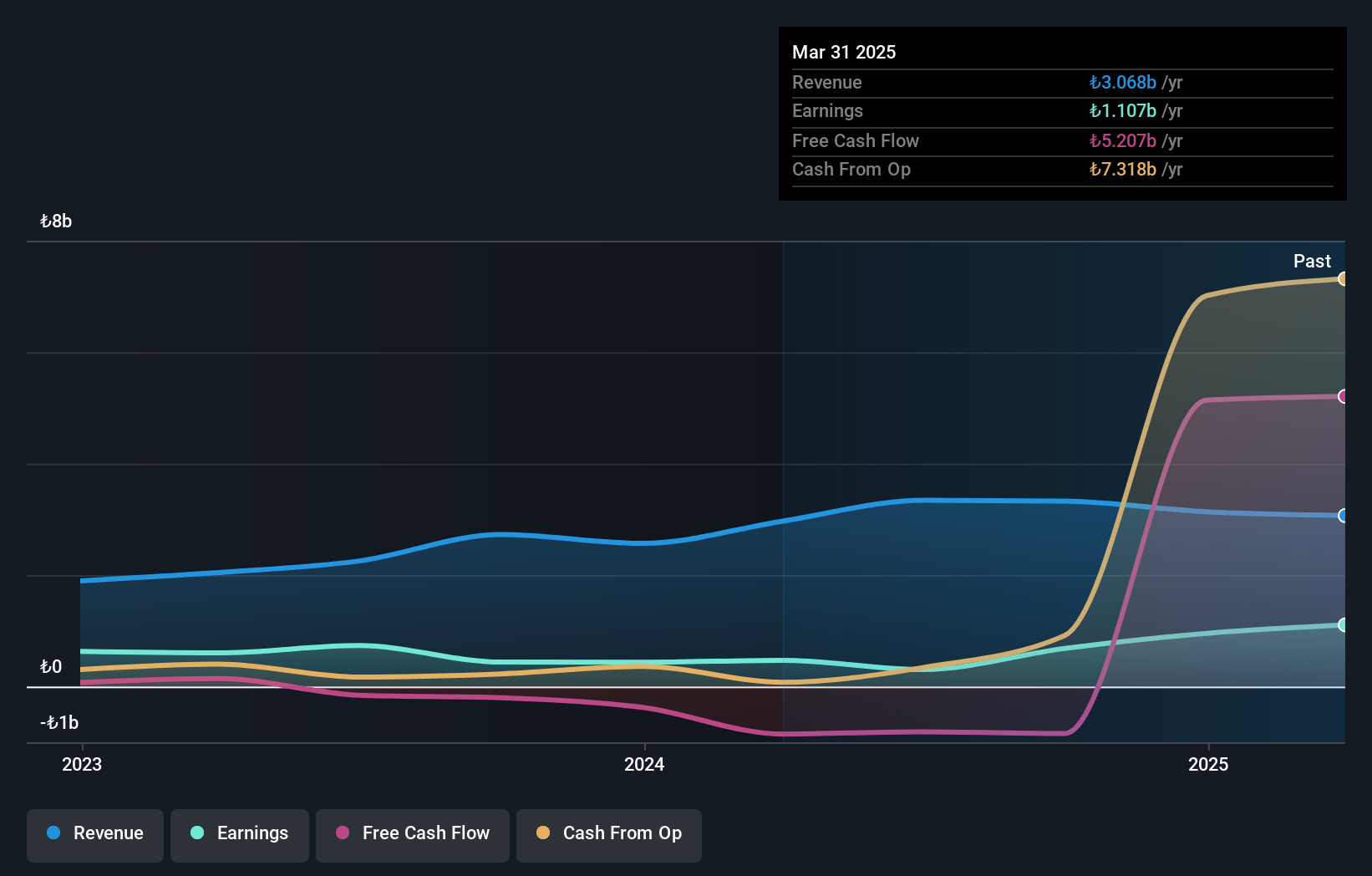Screen dimensions: 1372x876
Task: Click the Mar 31 2025 tooltip date
Action: (844, 53)
